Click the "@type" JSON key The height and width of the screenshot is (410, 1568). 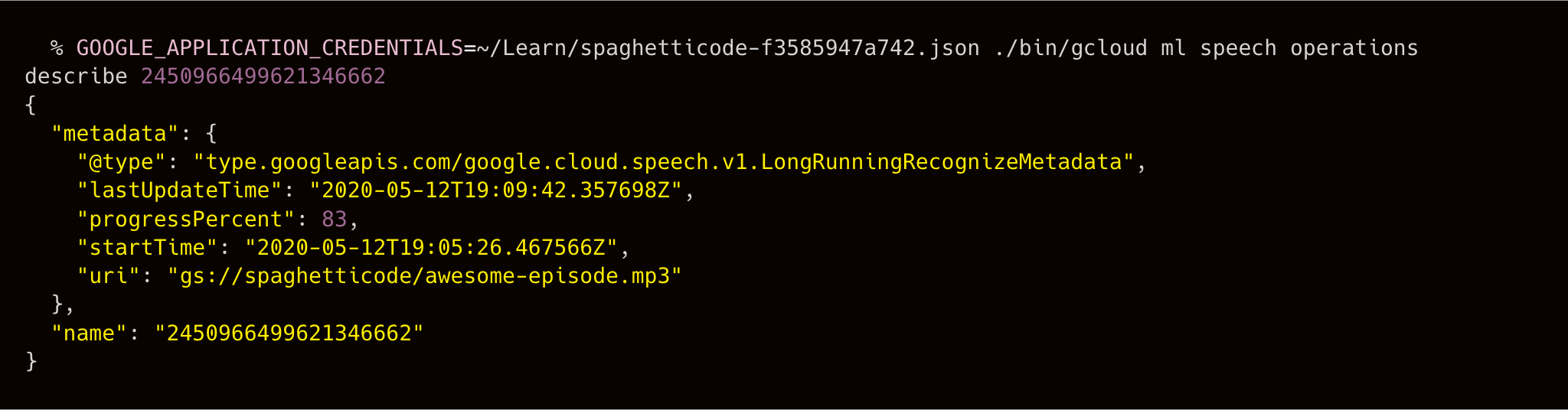tap(121, 162)
